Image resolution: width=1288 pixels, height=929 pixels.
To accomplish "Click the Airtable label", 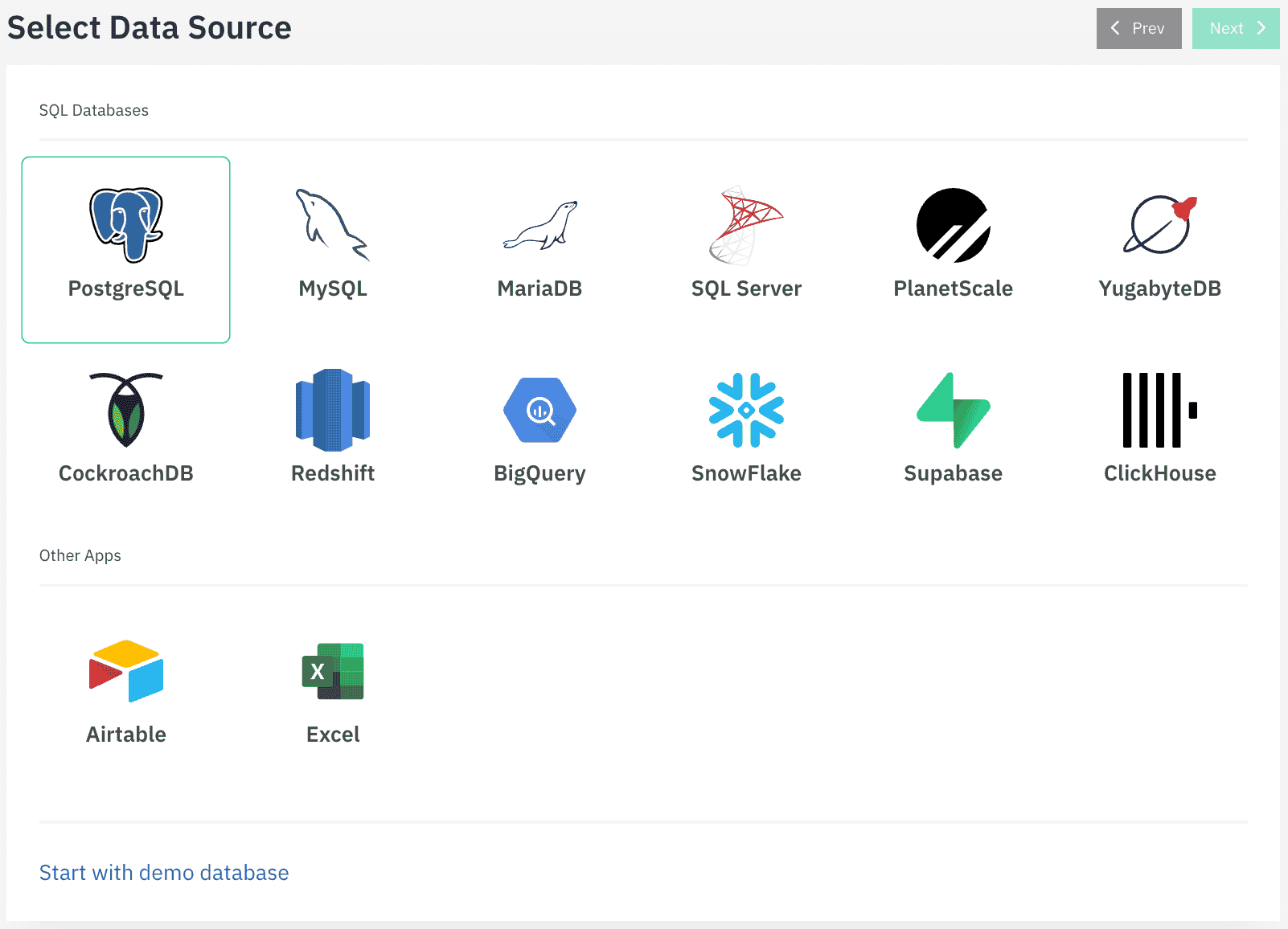I will [126, 735].
